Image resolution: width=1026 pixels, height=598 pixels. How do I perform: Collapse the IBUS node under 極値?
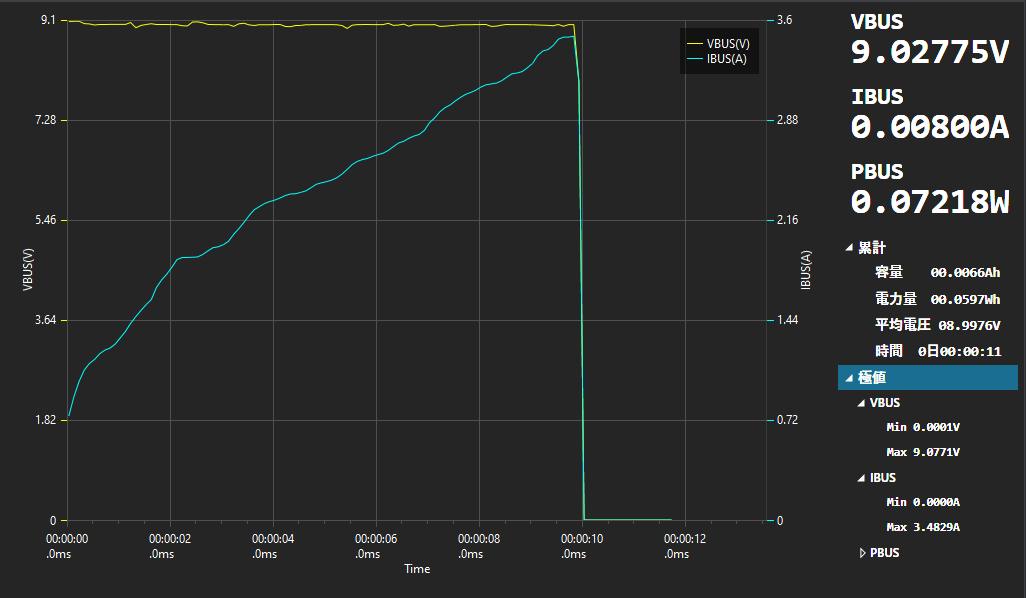tap(862, 478)
